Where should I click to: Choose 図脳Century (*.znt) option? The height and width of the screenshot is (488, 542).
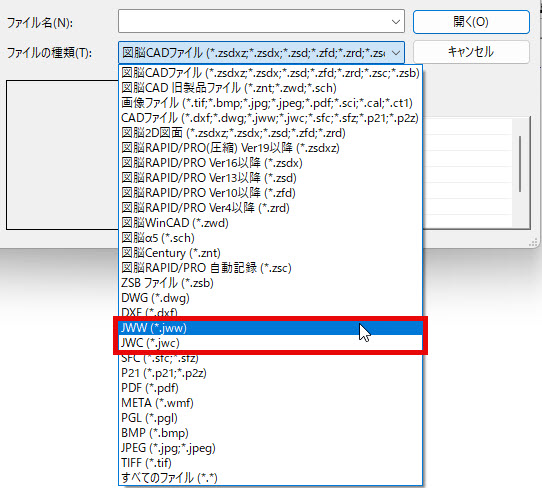270,253
